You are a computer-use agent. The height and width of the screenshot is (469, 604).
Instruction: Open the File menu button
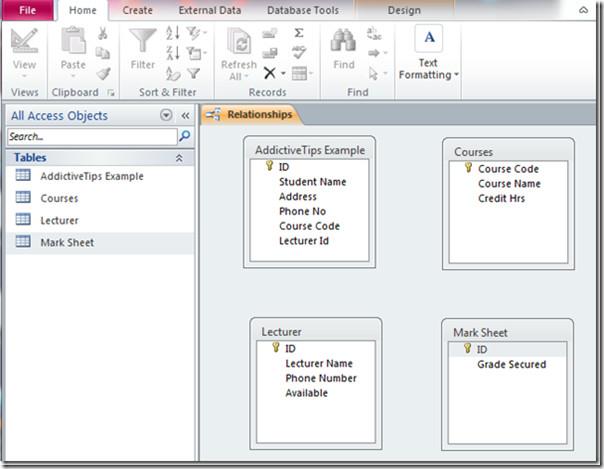(x=28, y=10)
